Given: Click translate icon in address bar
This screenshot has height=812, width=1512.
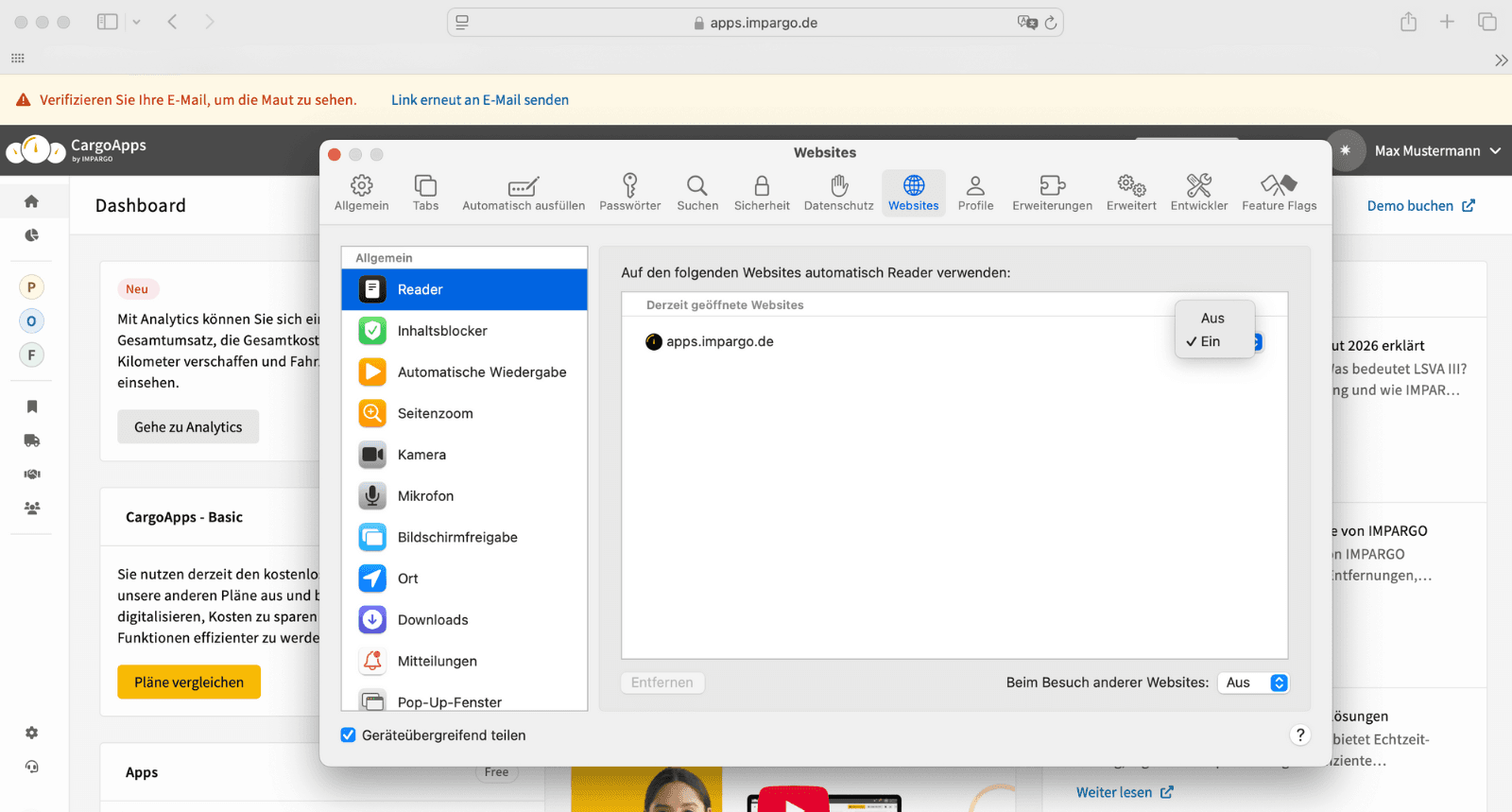Looking at the screenshot, I should [1027, 23].
